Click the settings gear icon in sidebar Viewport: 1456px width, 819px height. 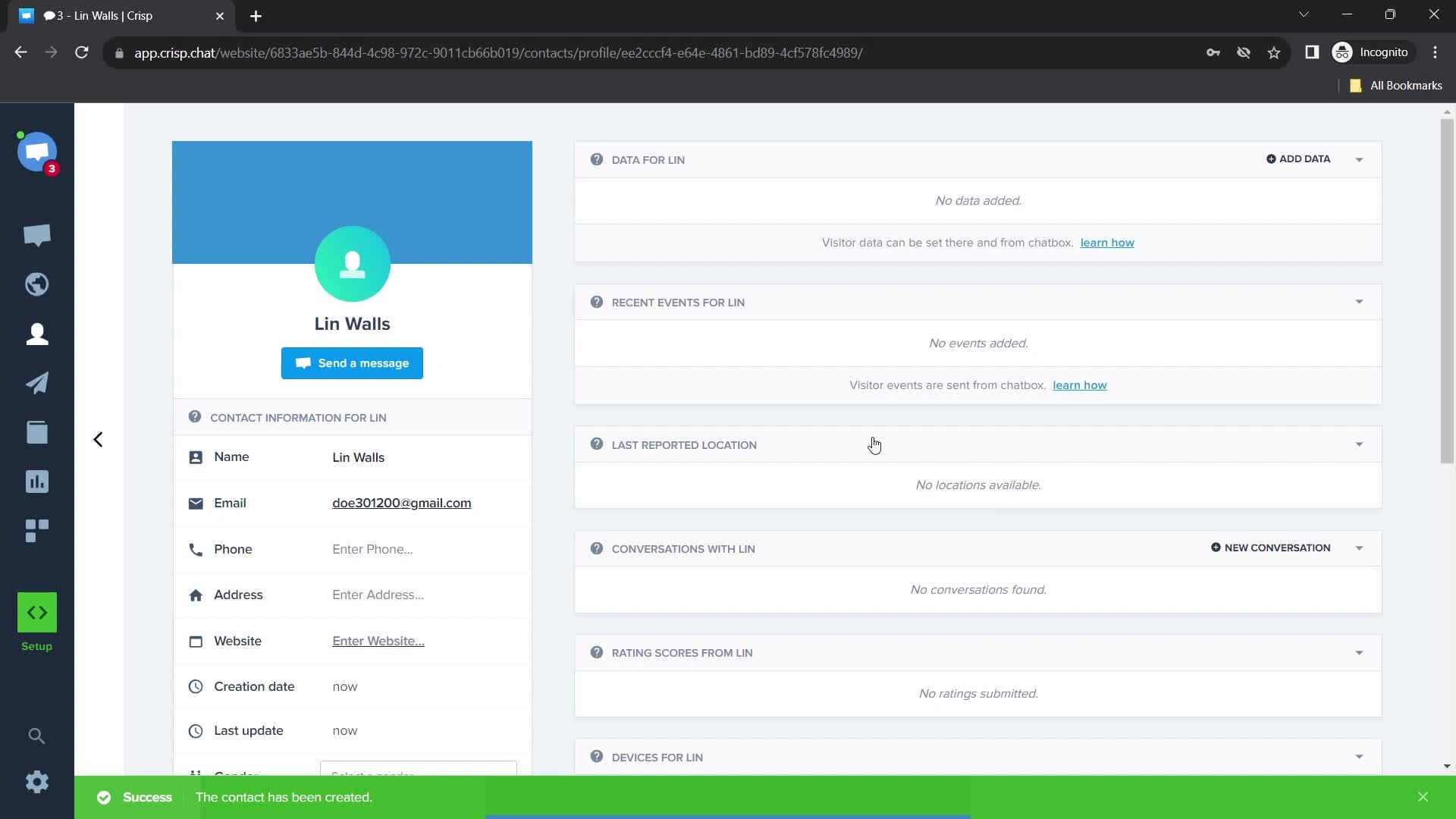(x=36, y=782)
